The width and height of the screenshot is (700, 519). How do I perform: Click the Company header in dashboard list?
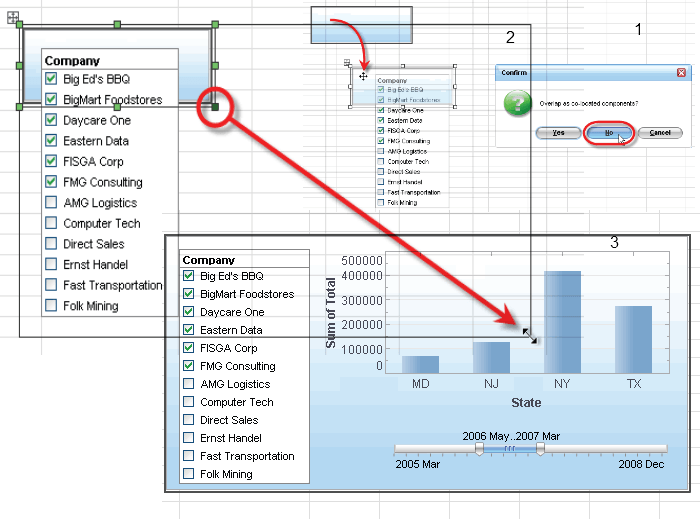(208, 260)
